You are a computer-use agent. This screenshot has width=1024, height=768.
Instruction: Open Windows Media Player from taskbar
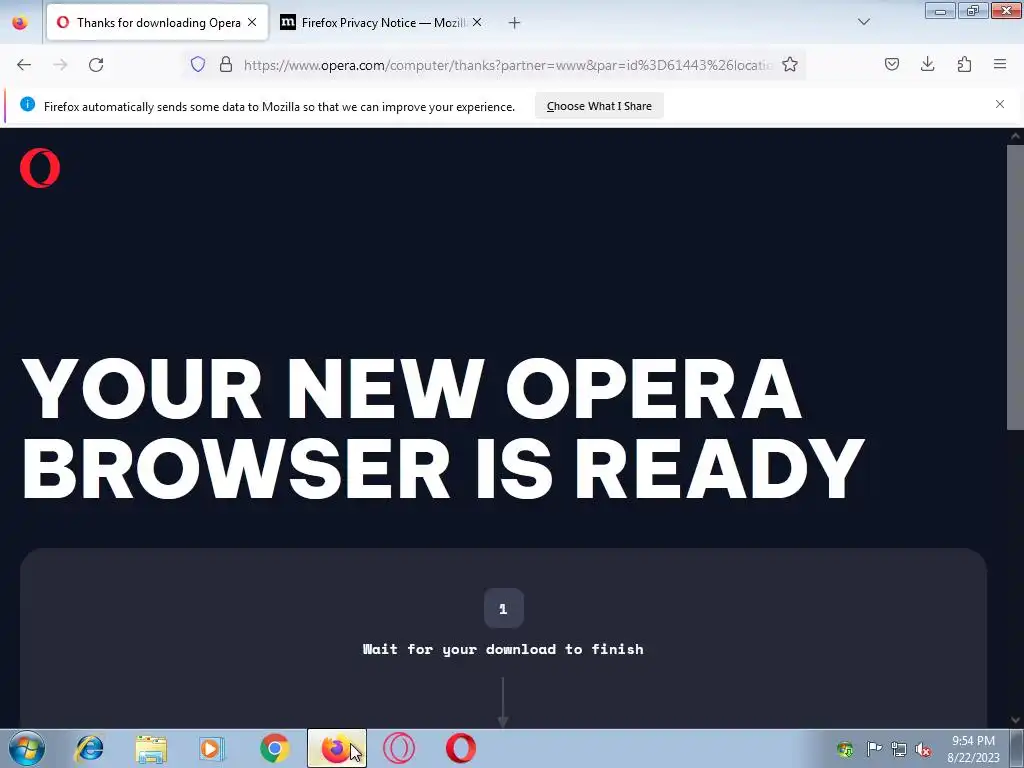212,748
